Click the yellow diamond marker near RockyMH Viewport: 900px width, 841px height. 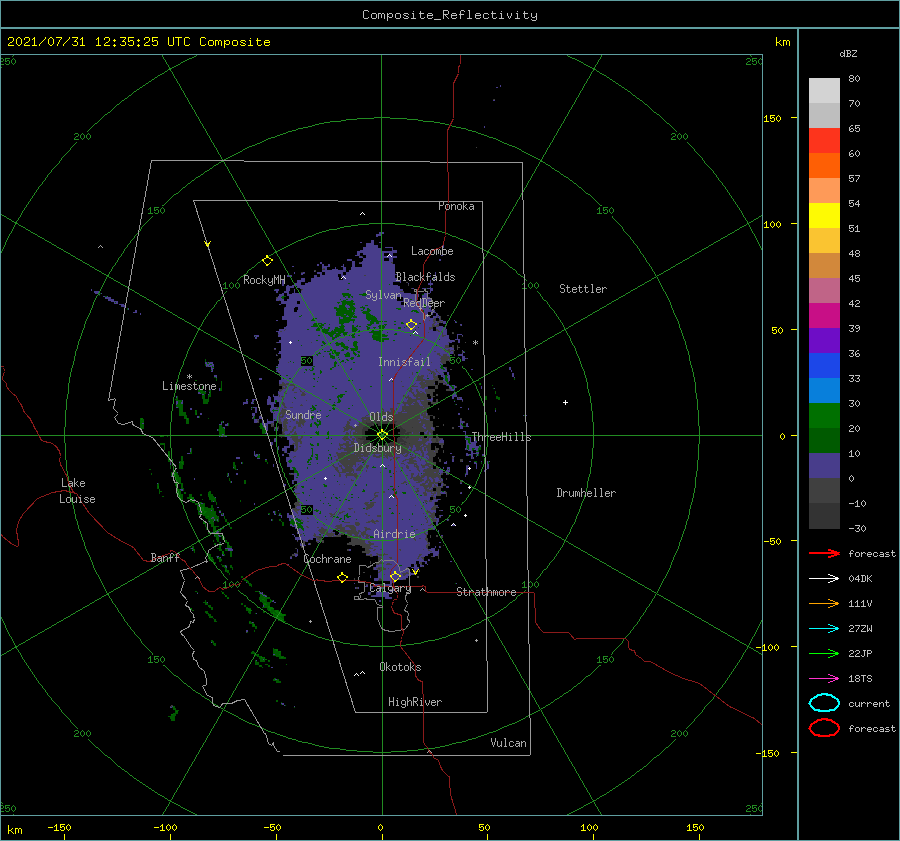(x=267, y=261)
